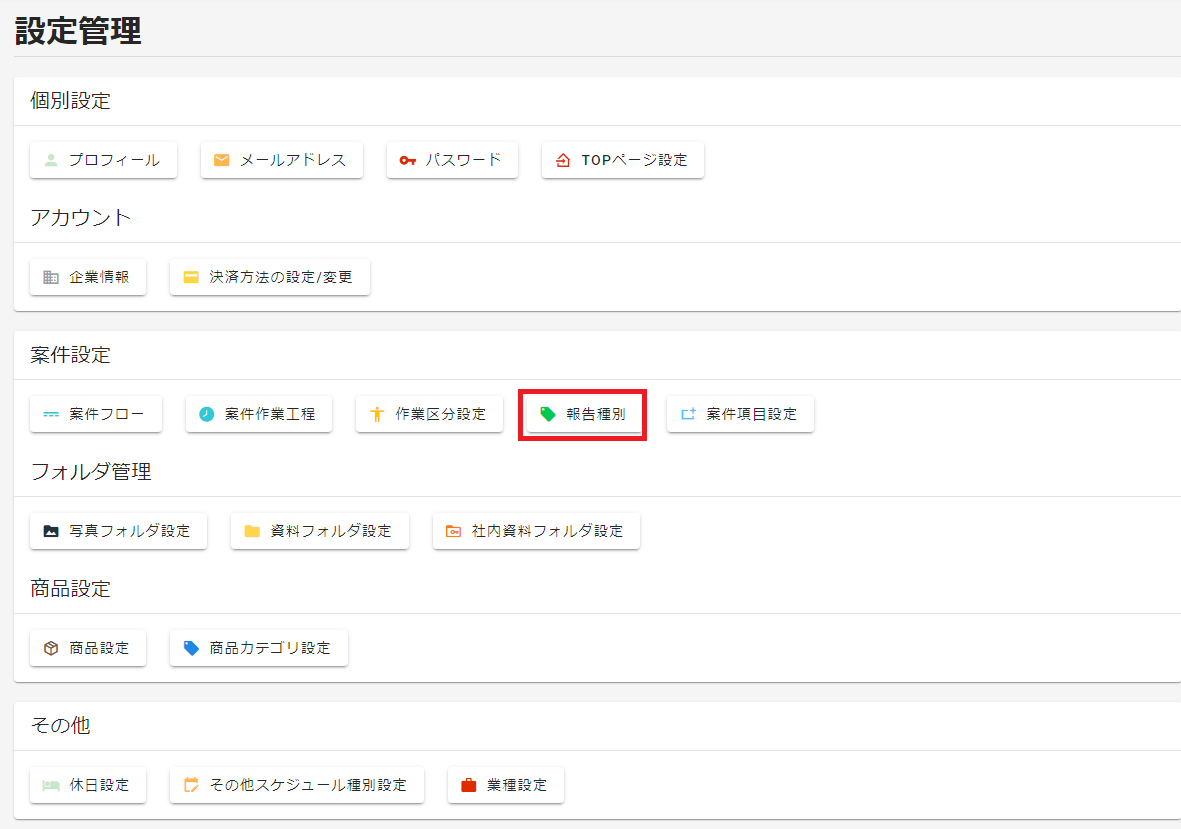Click the picture icon for 写真フォルダ設定
Viewport: 1181px width, 829px height.
pyautogui.click(x=51, y=532)
